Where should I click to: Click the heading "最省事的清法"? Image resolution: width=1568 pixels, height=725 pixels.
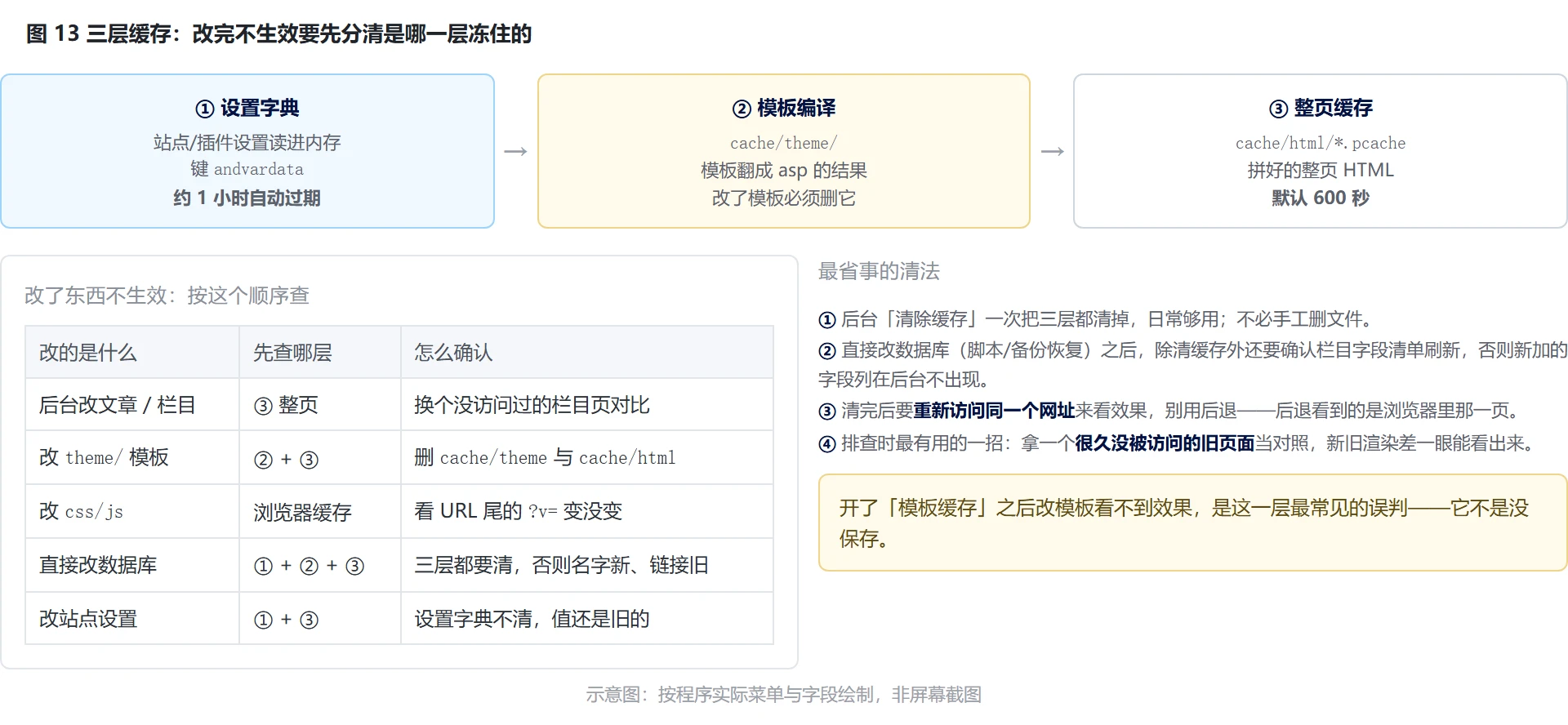[x=879, y=271]
